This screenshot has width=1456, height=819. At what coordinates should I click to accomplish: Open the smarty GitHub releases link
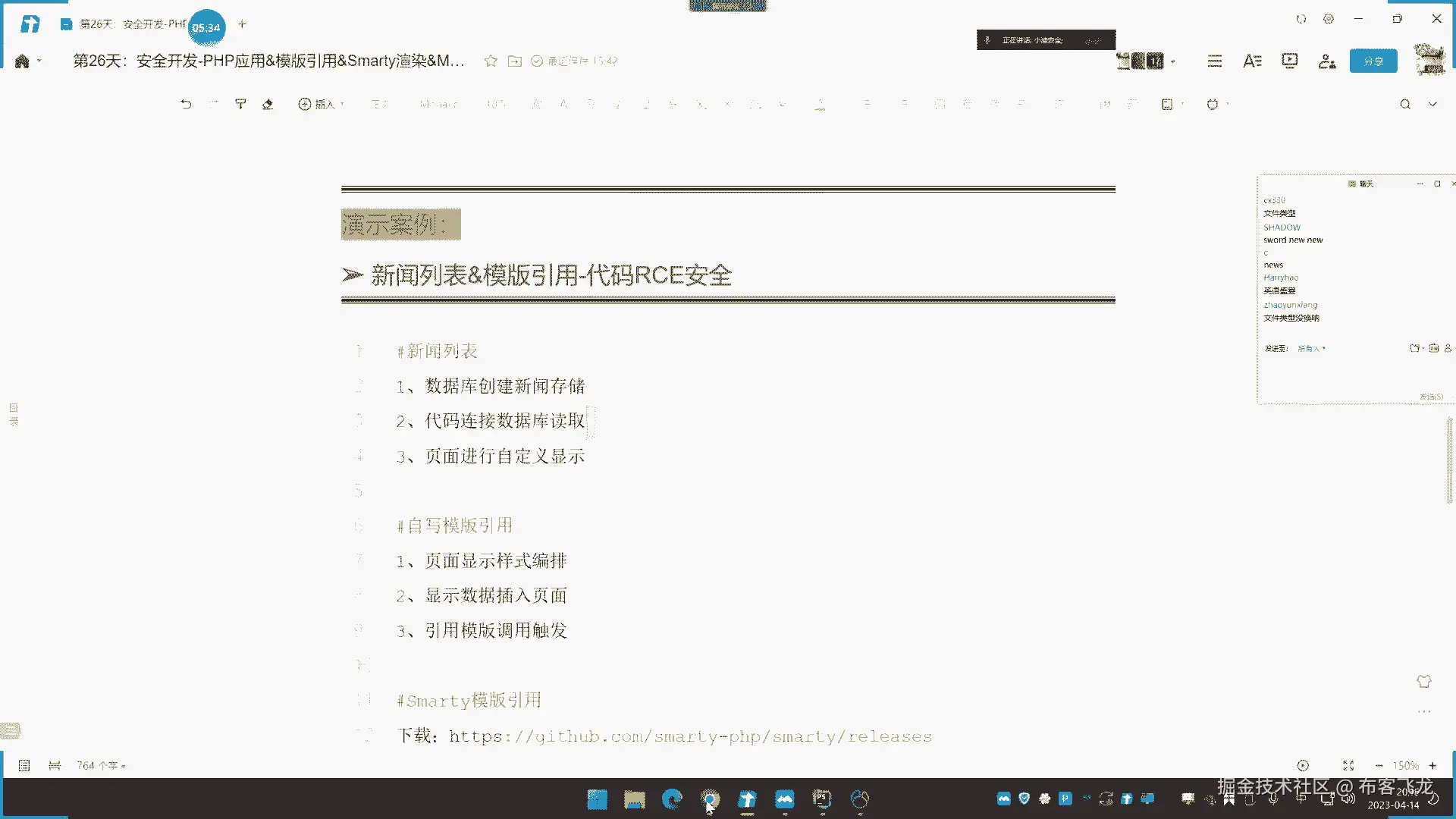(x=690, y=736)
